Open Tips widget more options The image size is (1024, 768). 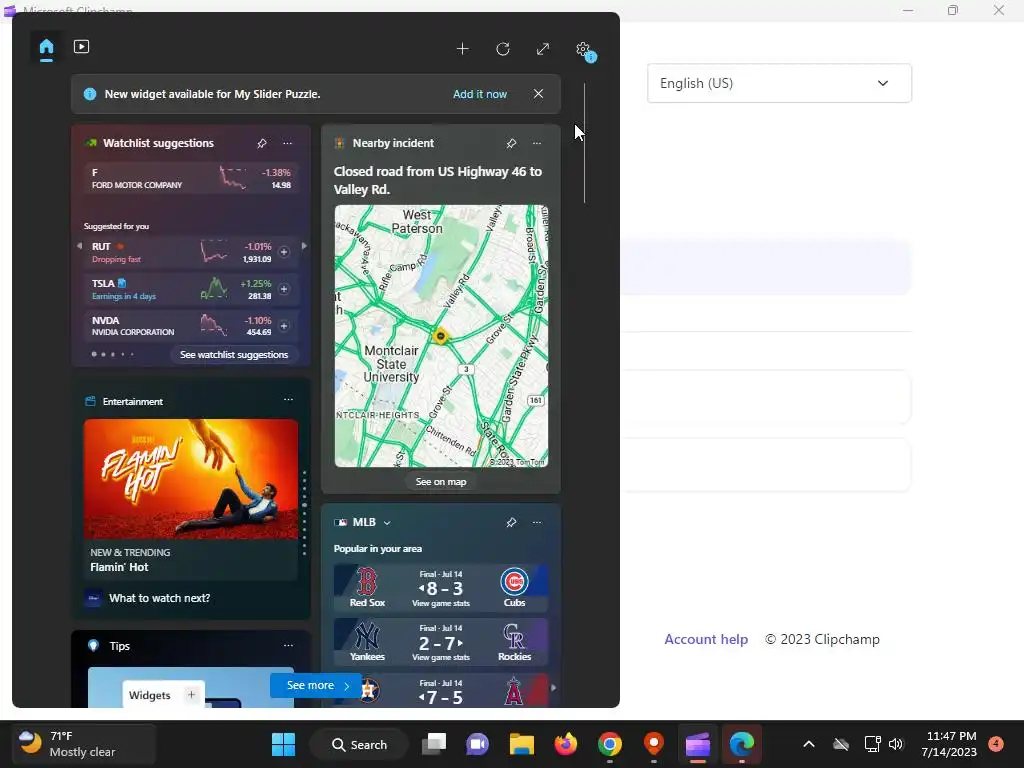click(x=288, y=645)
